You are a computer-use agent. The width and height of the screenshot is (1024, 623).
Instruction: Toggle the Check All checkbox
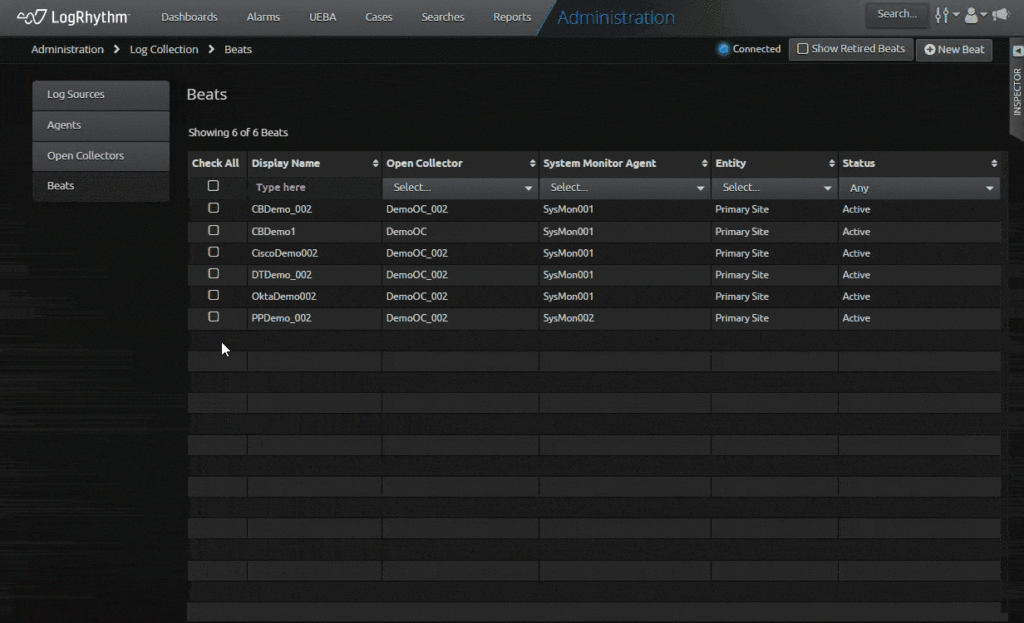tap(213, 185)
